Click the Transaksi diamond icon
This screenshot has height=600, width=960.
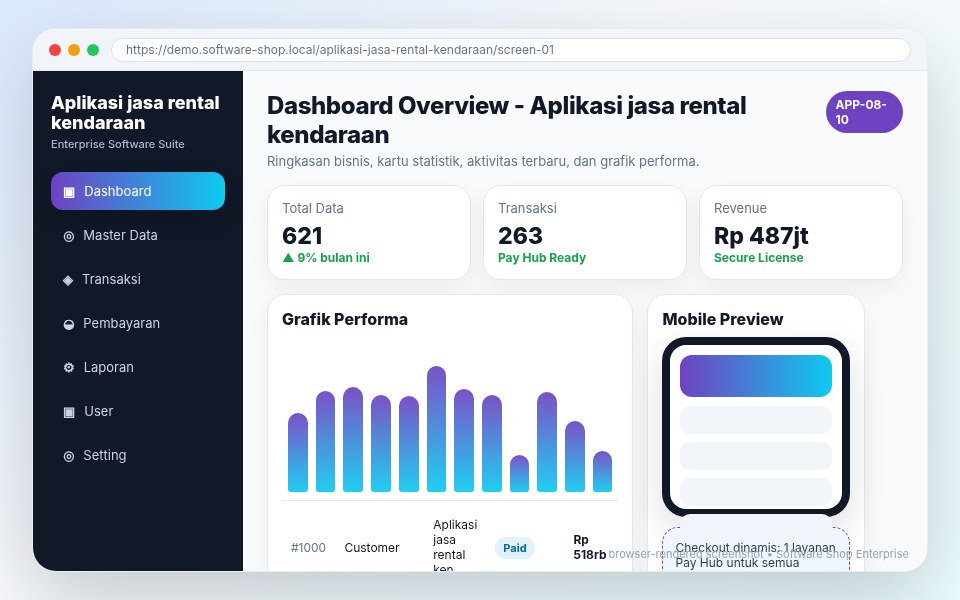tap(68, 280)
